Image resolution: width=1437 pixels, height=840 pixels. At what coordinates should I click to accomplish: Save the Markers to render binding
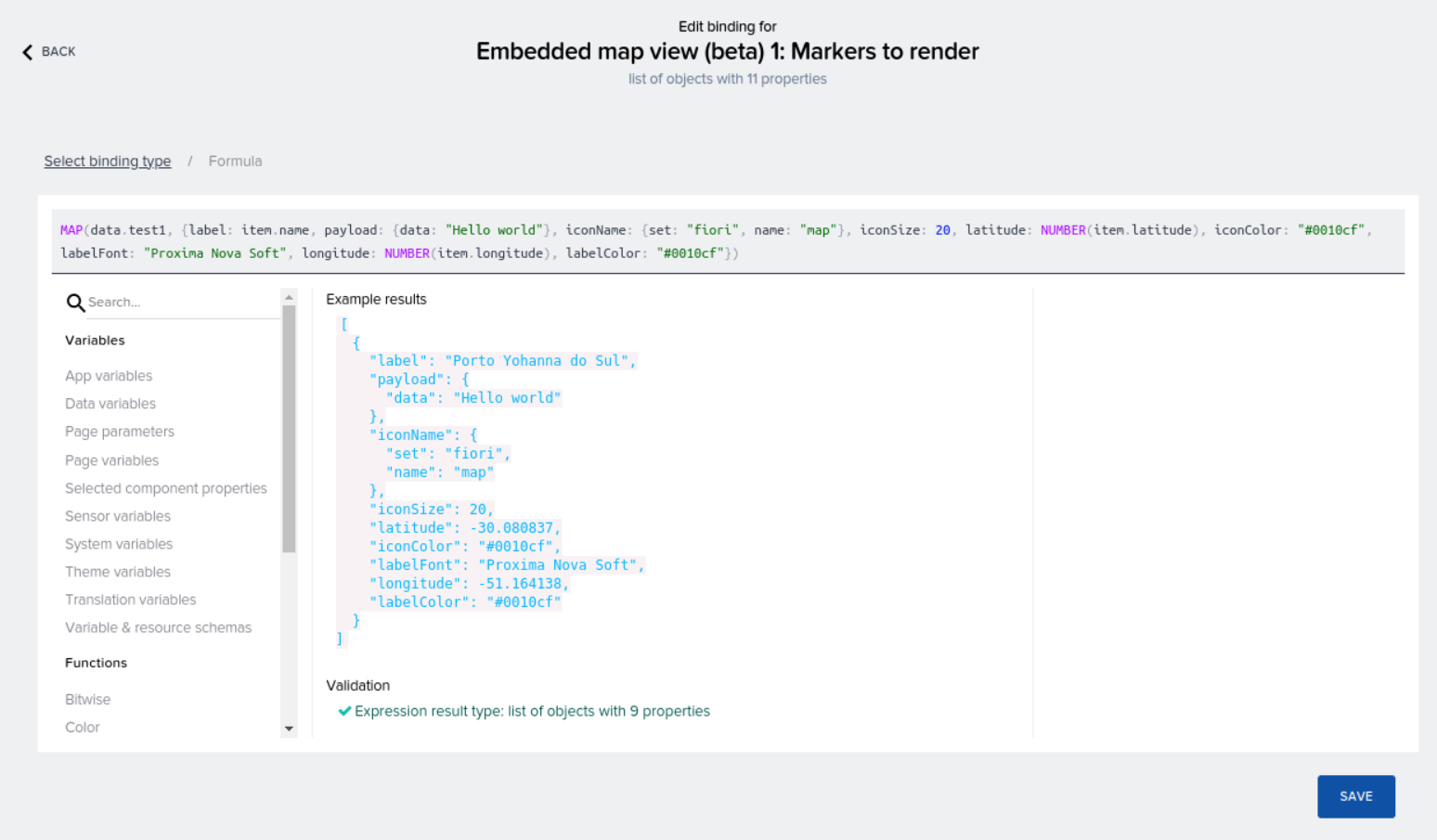click(x=1355, y=795)
